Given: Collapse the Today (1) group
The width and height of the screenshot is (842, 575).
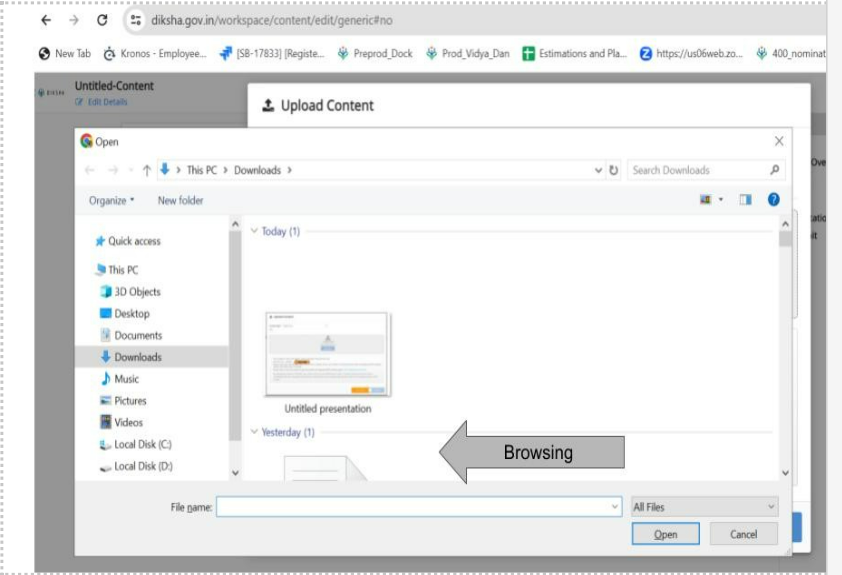Looking at the screenshot, I should [254, 231].
